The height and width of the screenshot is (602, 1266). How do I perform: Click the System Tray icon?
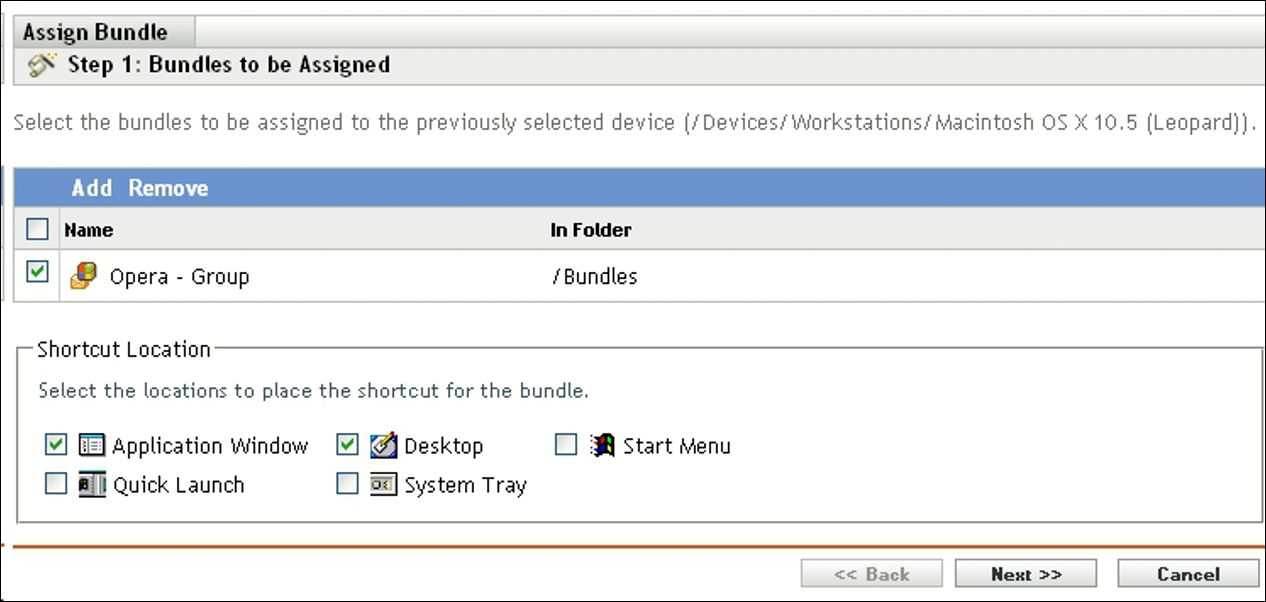pyautogui.click(x=384, y=485)
